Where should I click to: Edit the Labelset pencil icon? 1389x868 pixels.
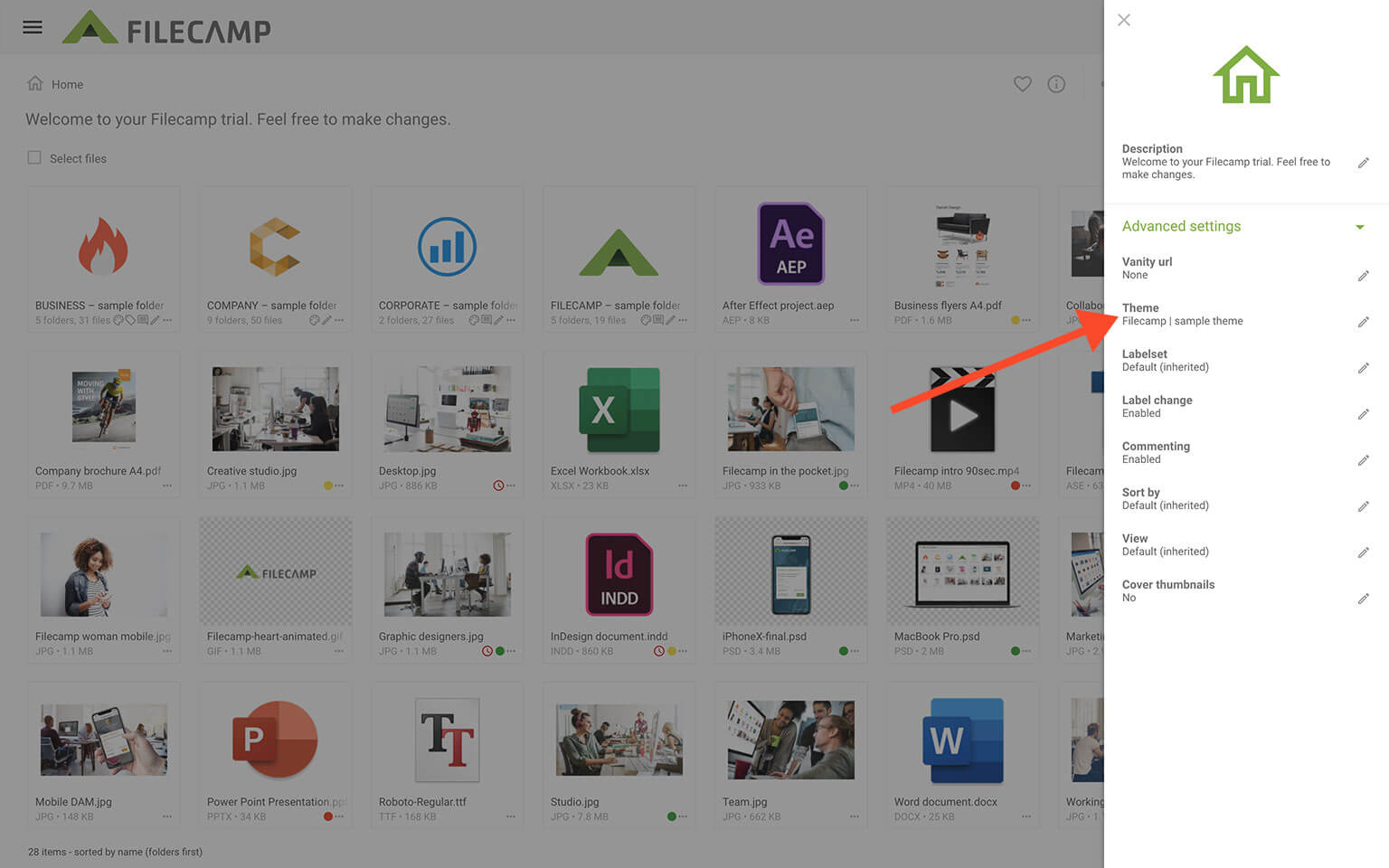[x=1363, y=368]
